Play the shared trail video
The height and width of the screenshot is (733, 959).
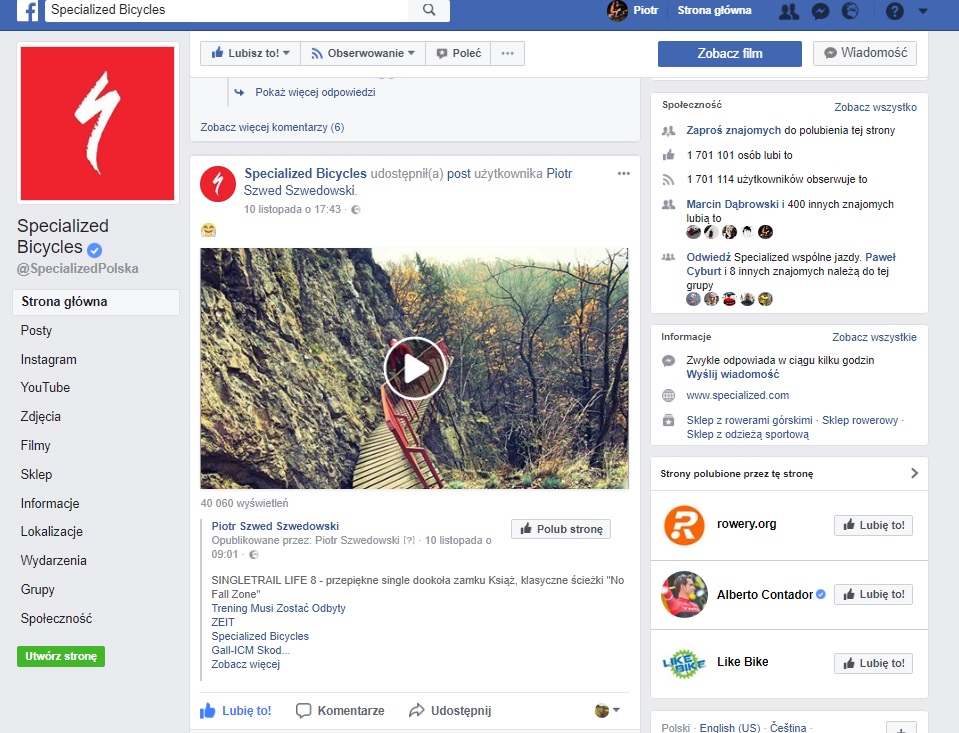point(414,369)
